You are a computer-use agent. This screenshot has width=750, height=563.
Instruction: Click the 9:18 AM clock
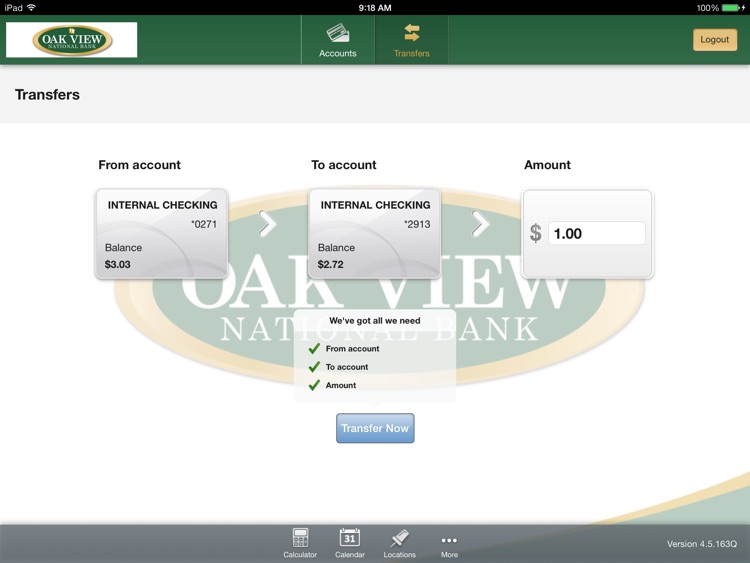[x=375, y=8]
